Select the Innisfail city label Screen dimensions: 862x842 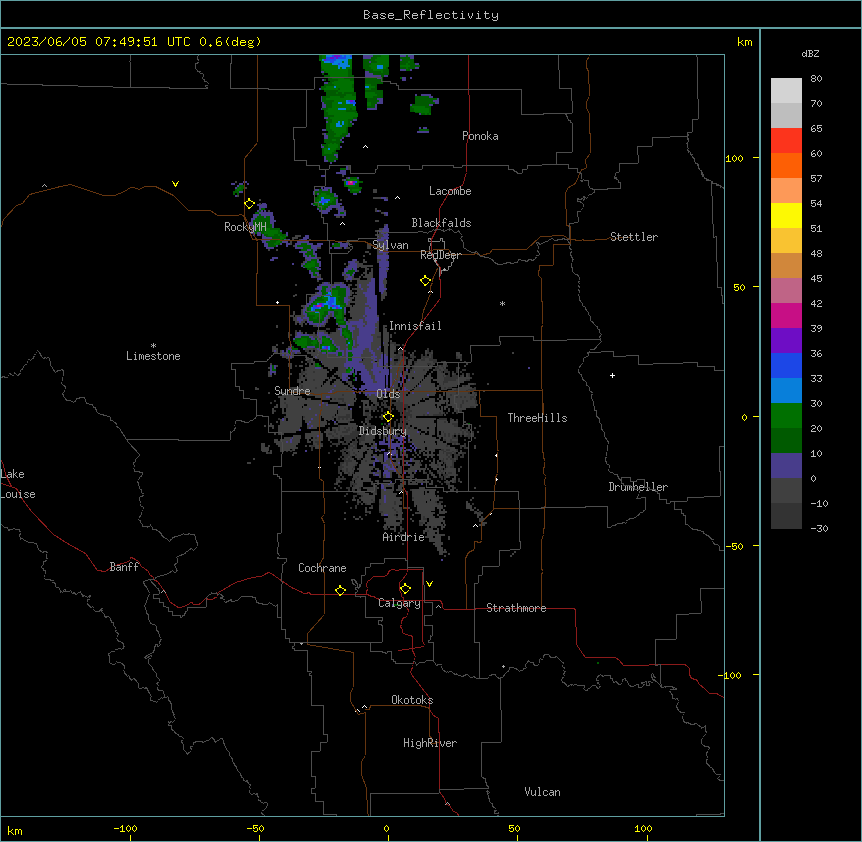pos(415,326)
